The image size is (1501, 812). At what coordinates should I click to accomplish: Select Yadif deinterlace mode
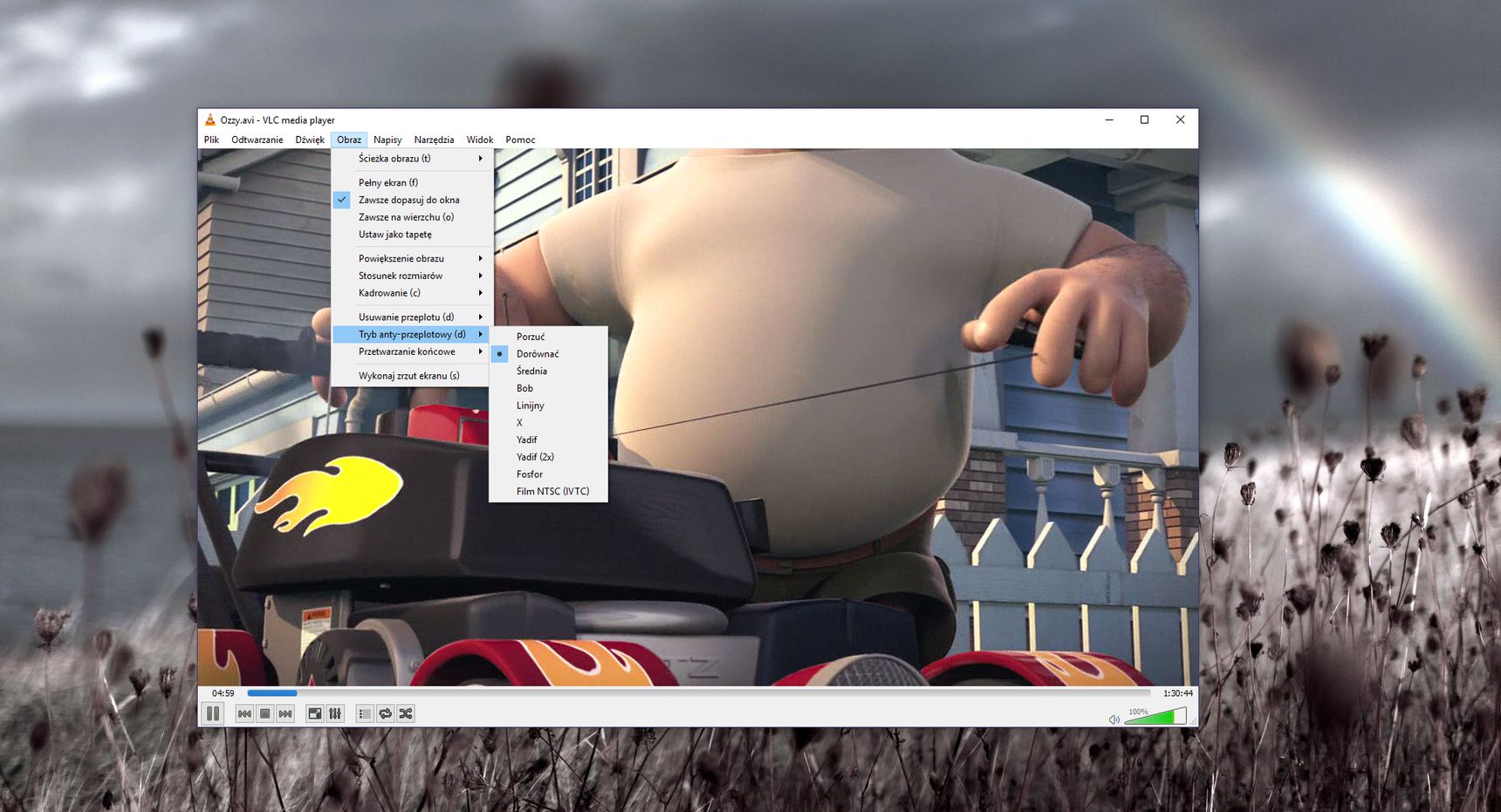548,440
